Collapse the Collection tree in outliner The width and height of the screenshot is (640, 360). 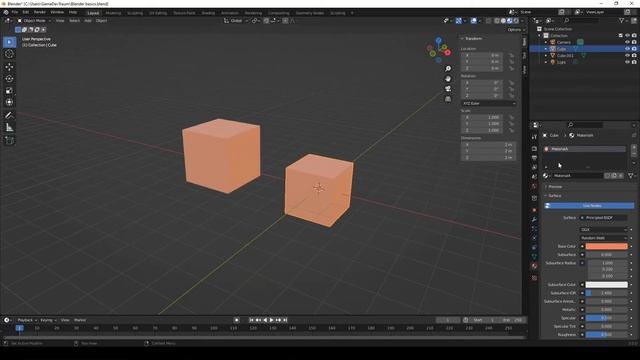540,36
